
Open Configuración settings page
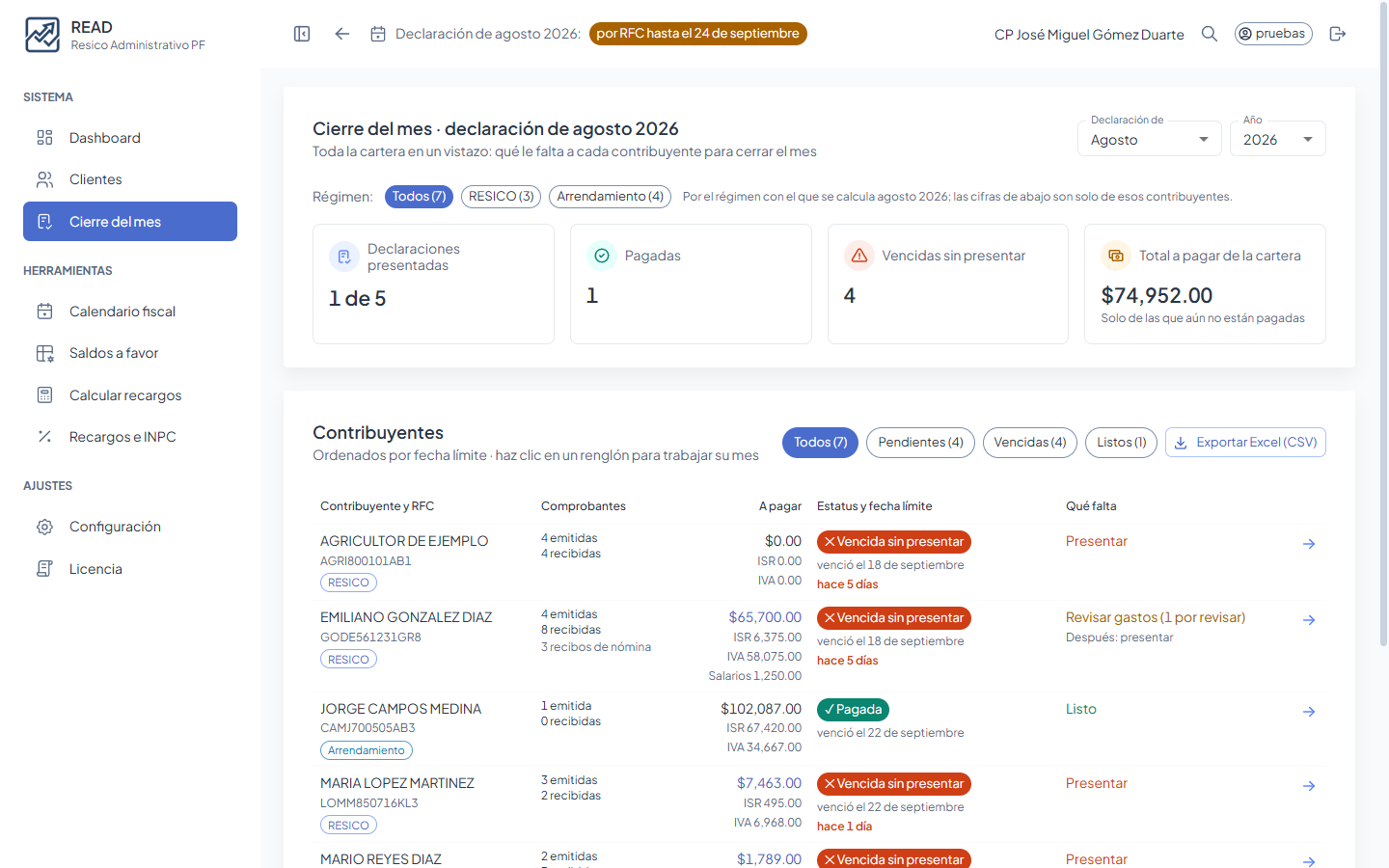coord(130,527)
